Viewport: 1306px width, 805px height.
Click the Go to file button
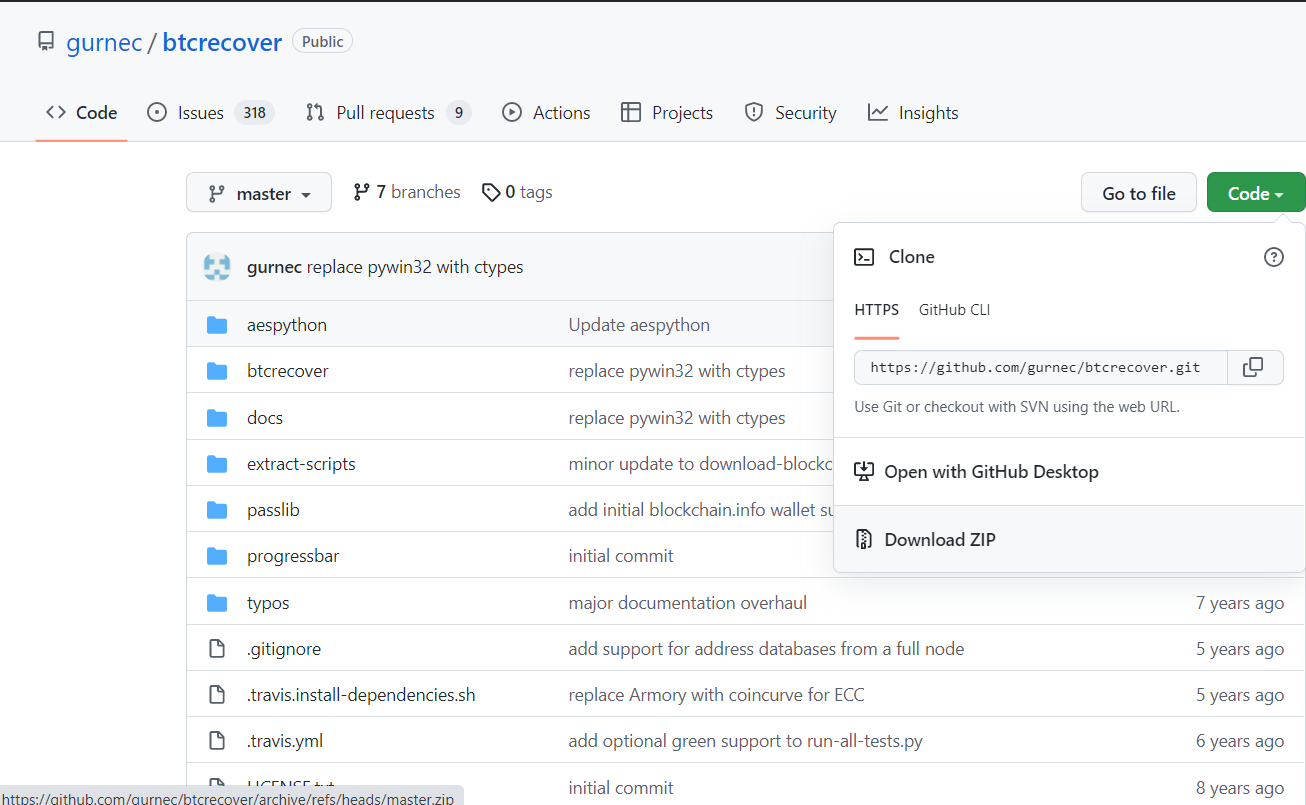[1139, 193]
